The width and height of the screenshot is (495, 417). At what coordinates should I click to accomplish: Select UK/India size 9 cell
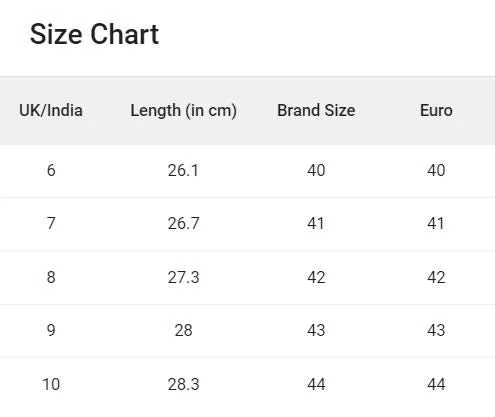tap(51, 330)
